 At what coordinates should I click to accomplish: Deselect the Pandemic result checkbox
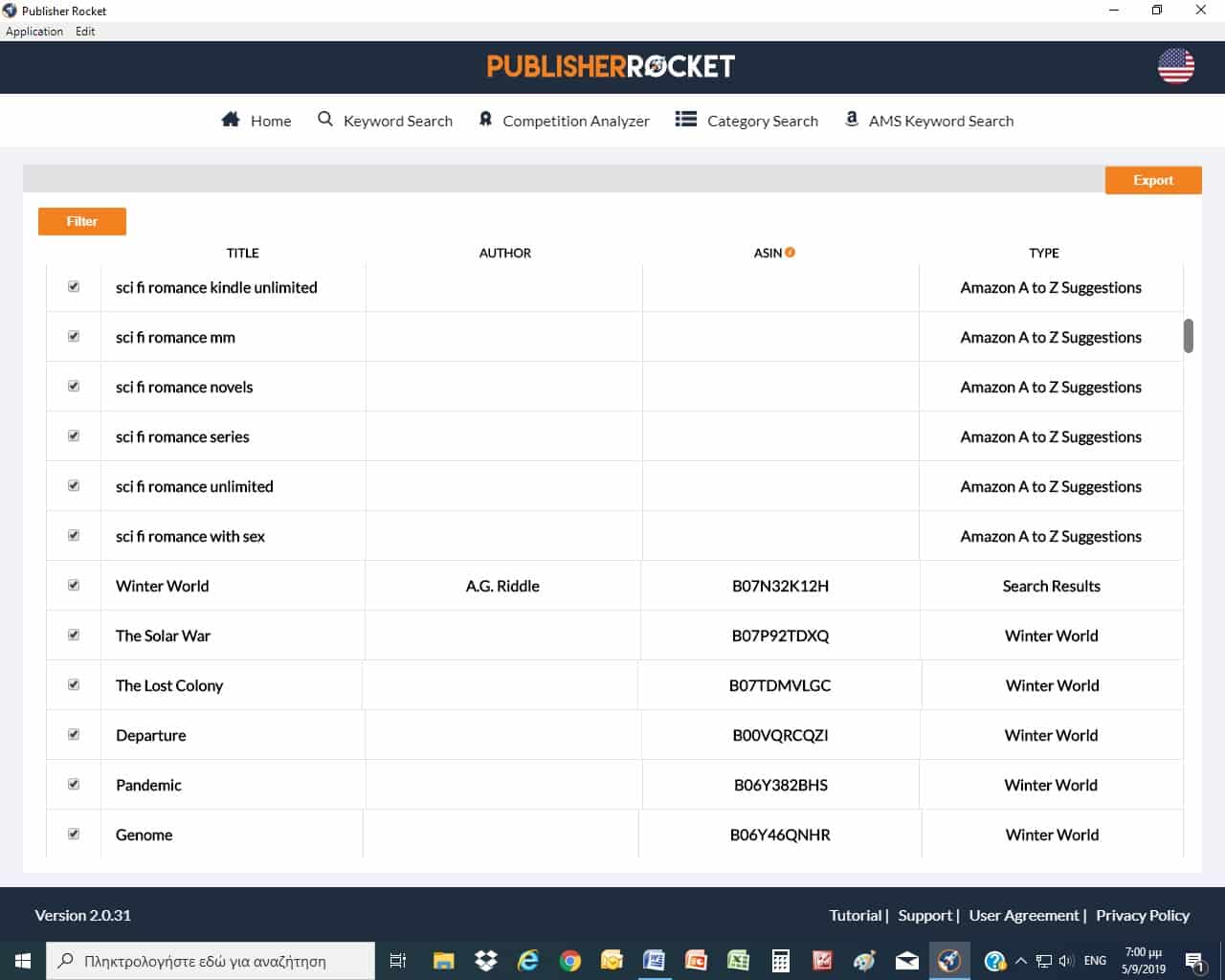pyautogui.click(x=74, y=784)
